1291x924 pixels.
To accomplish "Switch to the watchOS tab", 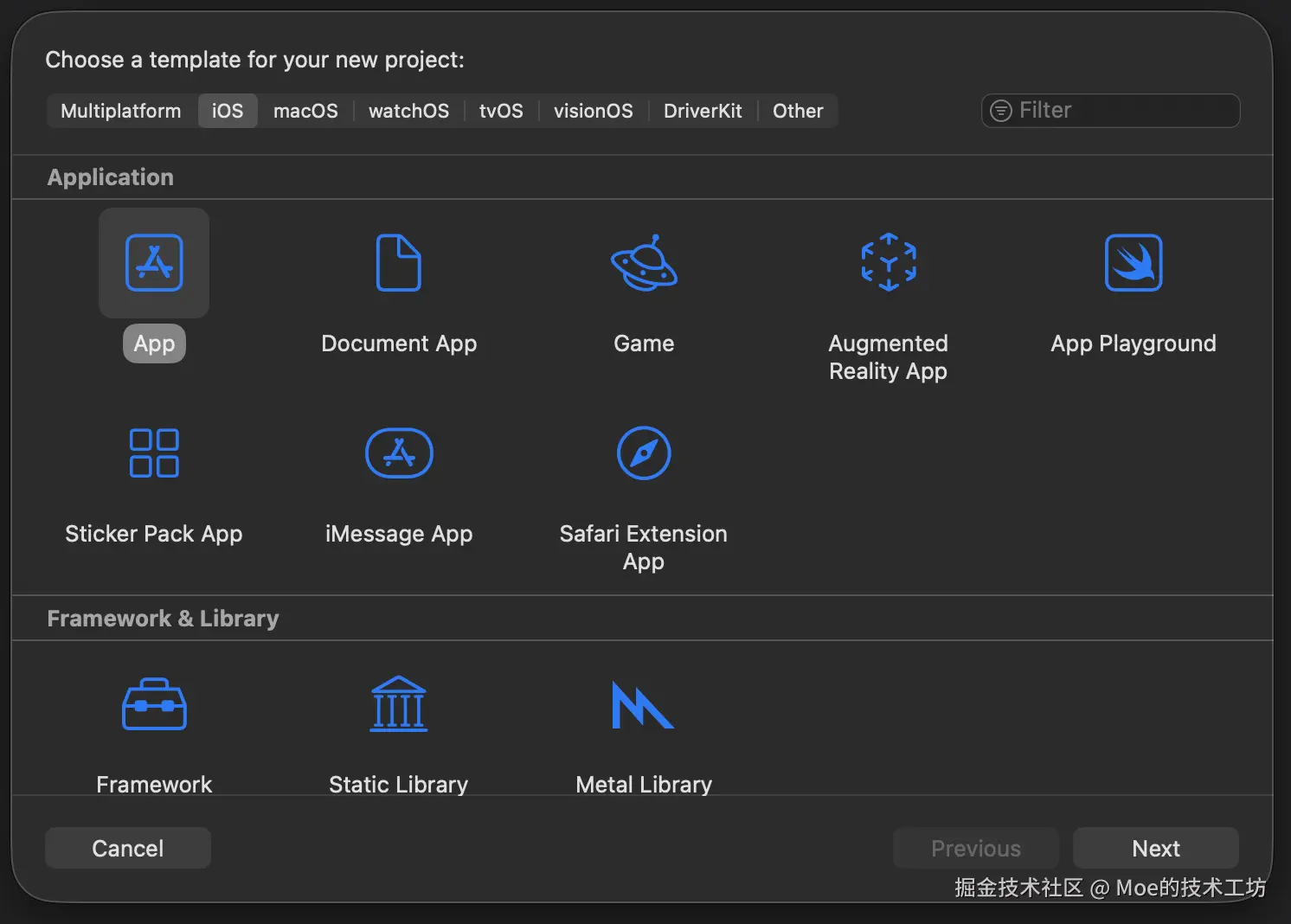I will tap(408, 111).
